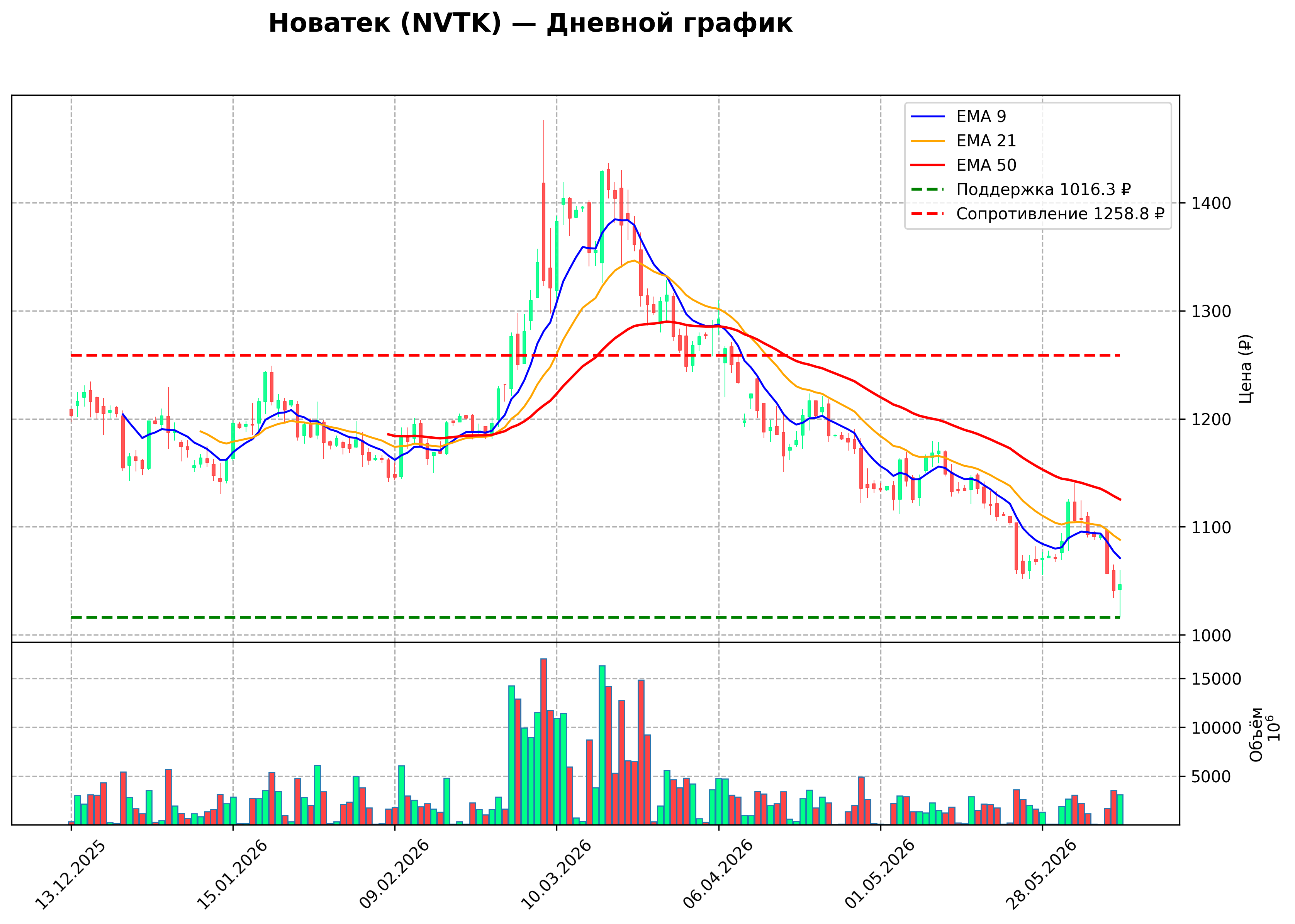Click the green dashed sample beside Поддержка

click(927, 190)
